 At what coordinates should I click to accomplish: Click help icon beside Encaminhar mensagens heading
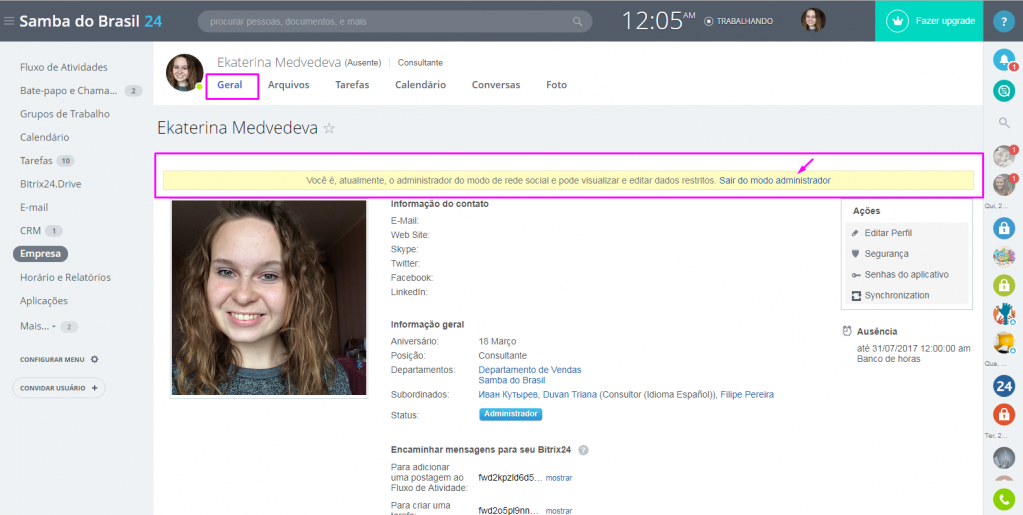[583, 450]
